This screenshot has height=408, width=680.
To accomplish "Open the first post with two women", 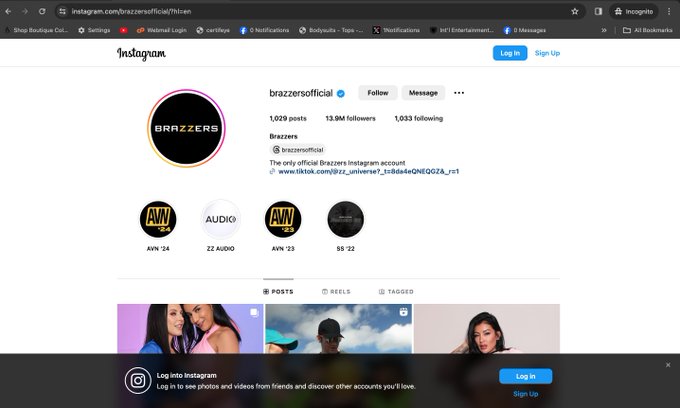I will (x=190, y=328).
